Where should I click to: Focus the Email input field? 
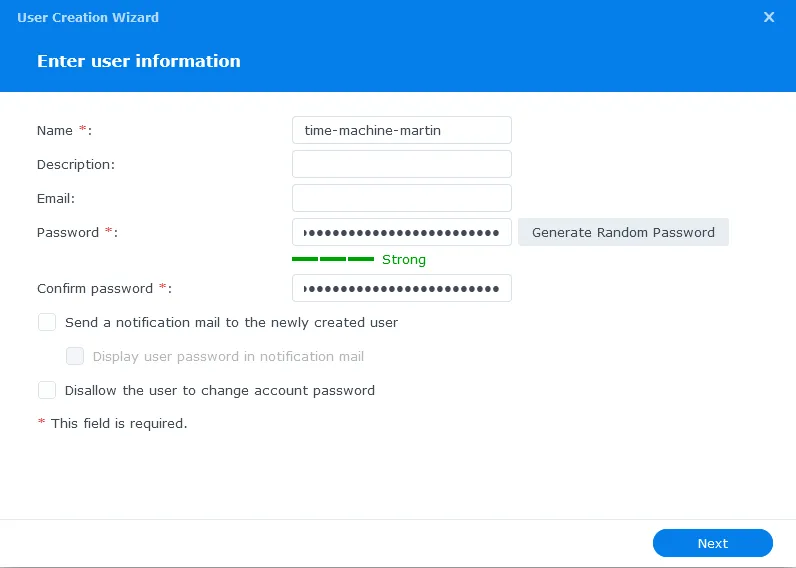(402, 198)
